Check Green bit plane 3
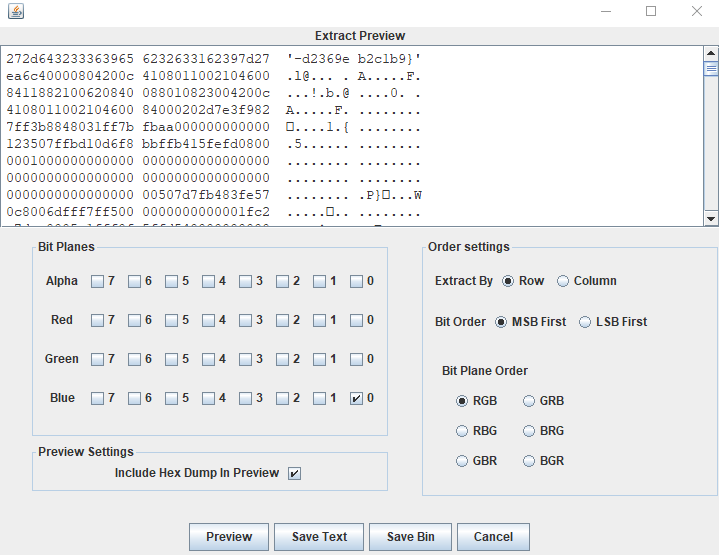The width and height of the screenshot is (719, 555). (245, 359)
